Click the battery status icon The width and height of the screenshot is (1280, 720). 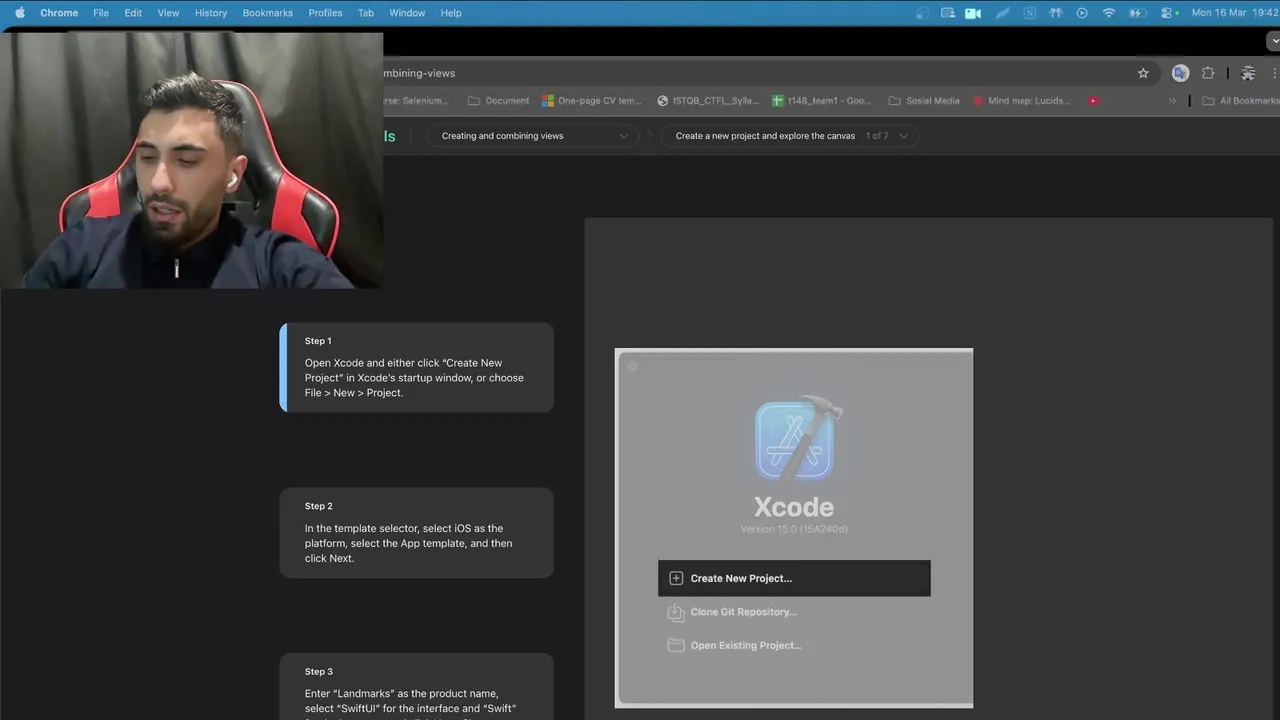tap(1137, 13)
